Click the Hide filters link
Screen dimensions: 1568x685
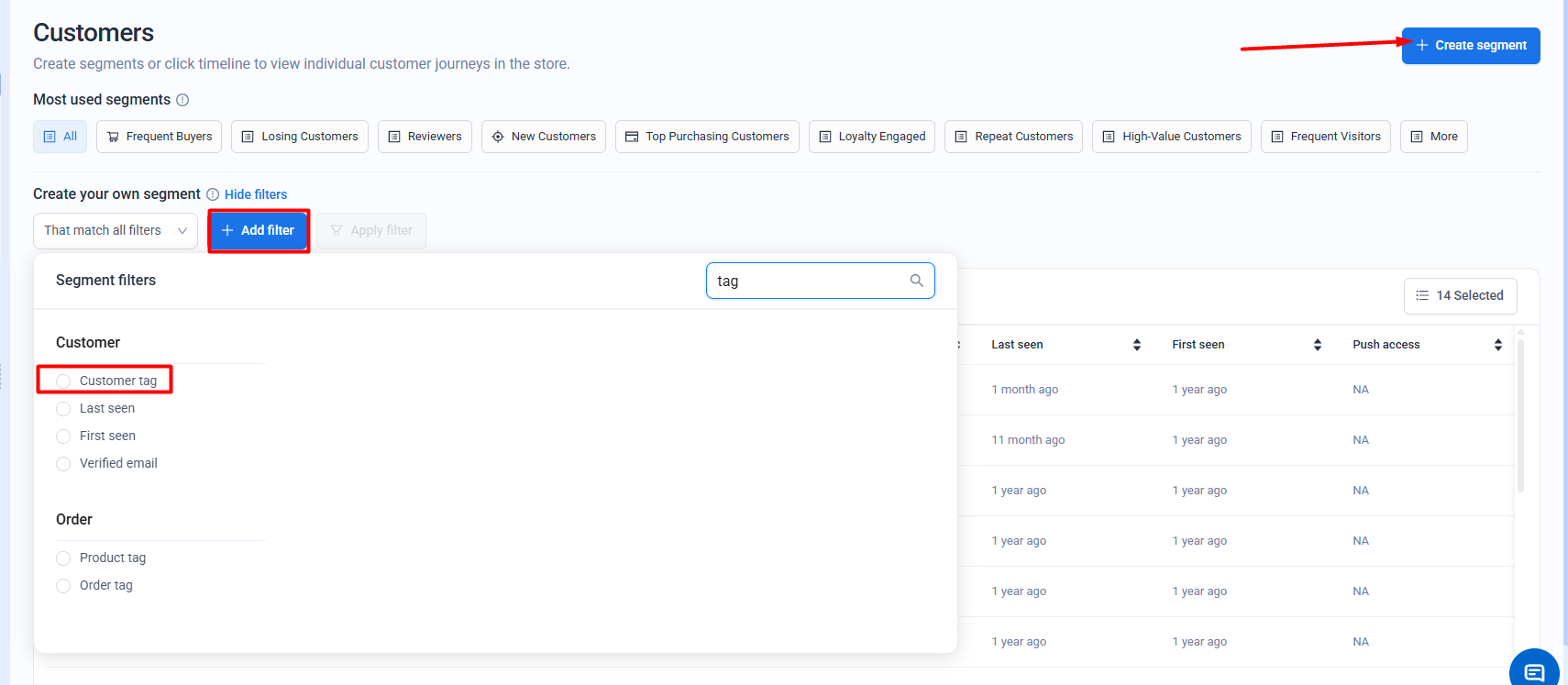pyautogui.click(x=256, y=194)
